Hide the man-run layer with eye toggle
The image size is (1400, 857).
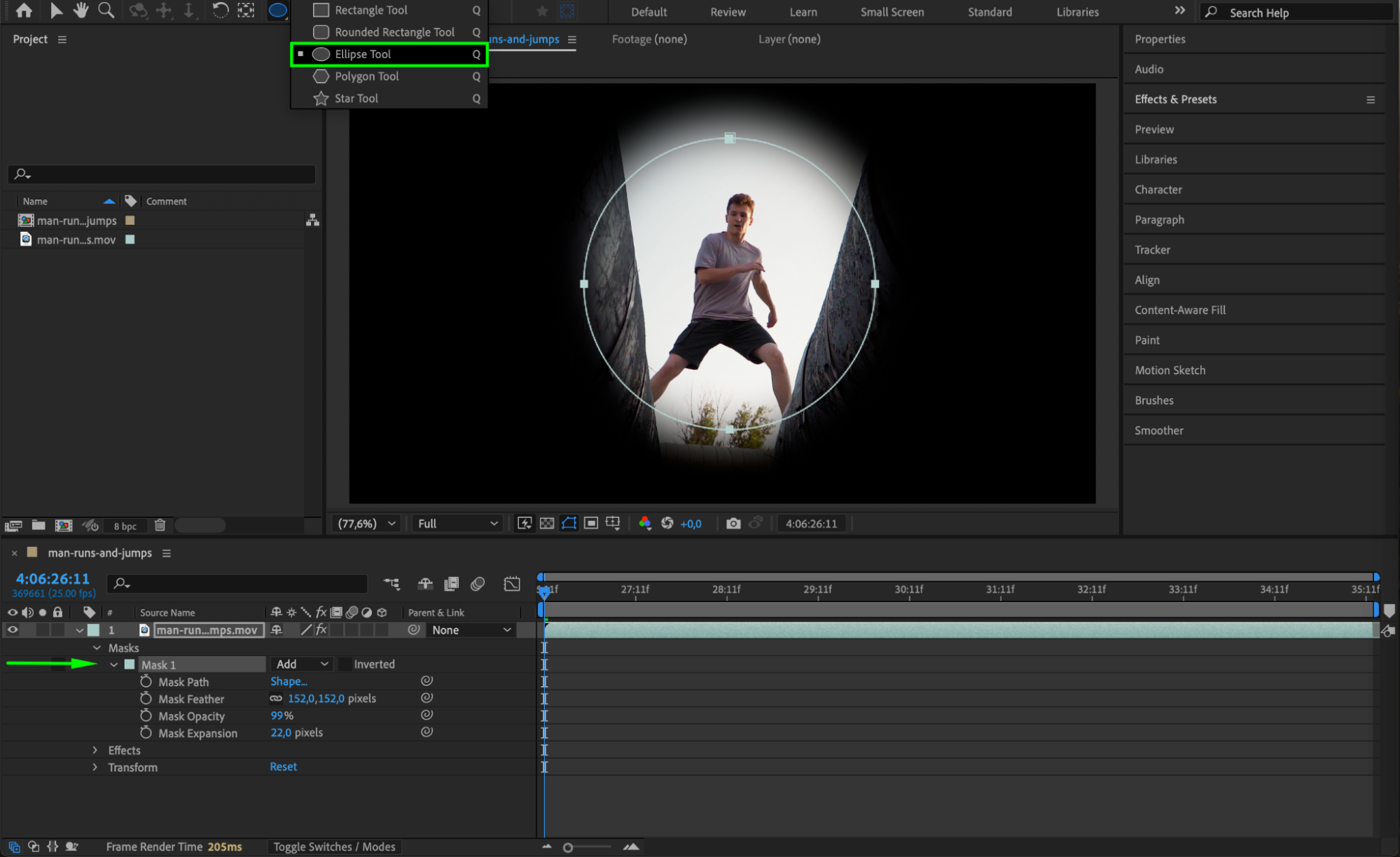click(x=13, y=629)
